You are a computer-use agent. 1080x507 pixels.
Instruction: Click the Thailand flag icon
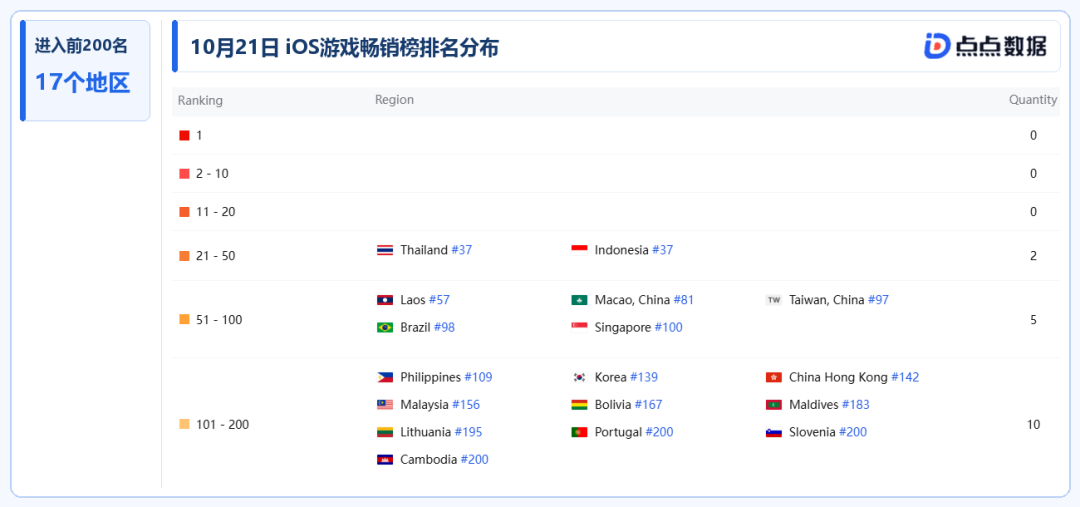pyautogui.click(x=385, y=250)
